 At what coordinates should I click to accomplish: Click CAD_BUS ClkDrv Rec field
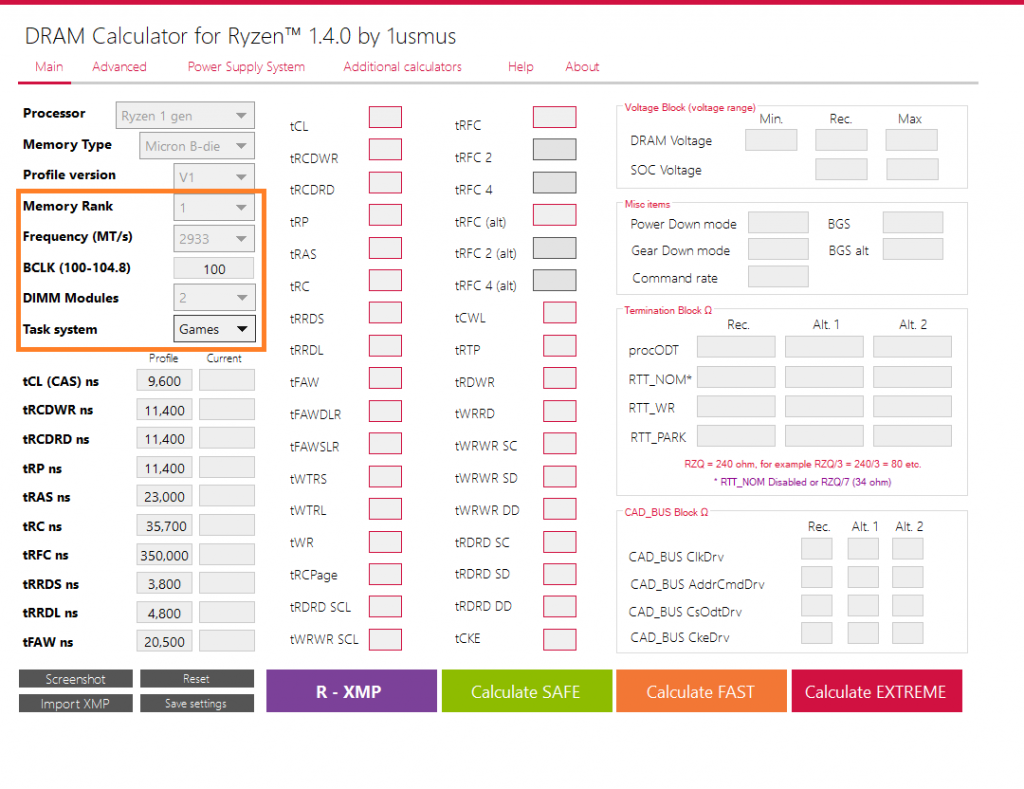click(817, 549)
